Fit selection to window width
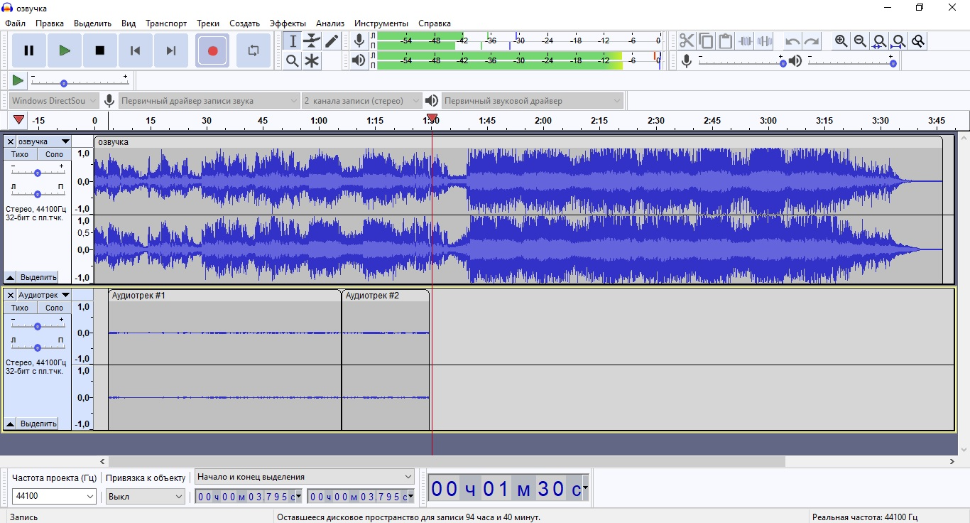Screen dimensions: 970x523 click(x=879, y=41)
